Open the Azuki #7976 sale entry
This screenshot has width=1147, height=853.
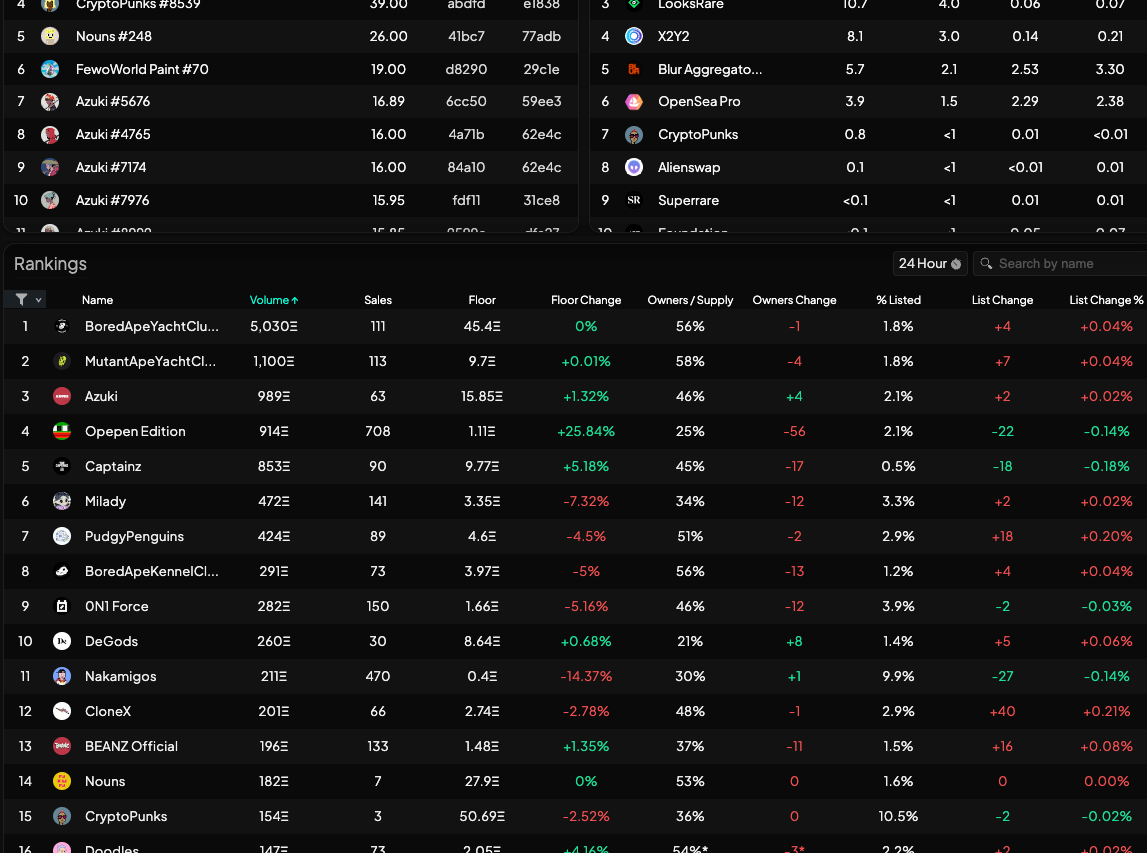[x=290, y=200]
